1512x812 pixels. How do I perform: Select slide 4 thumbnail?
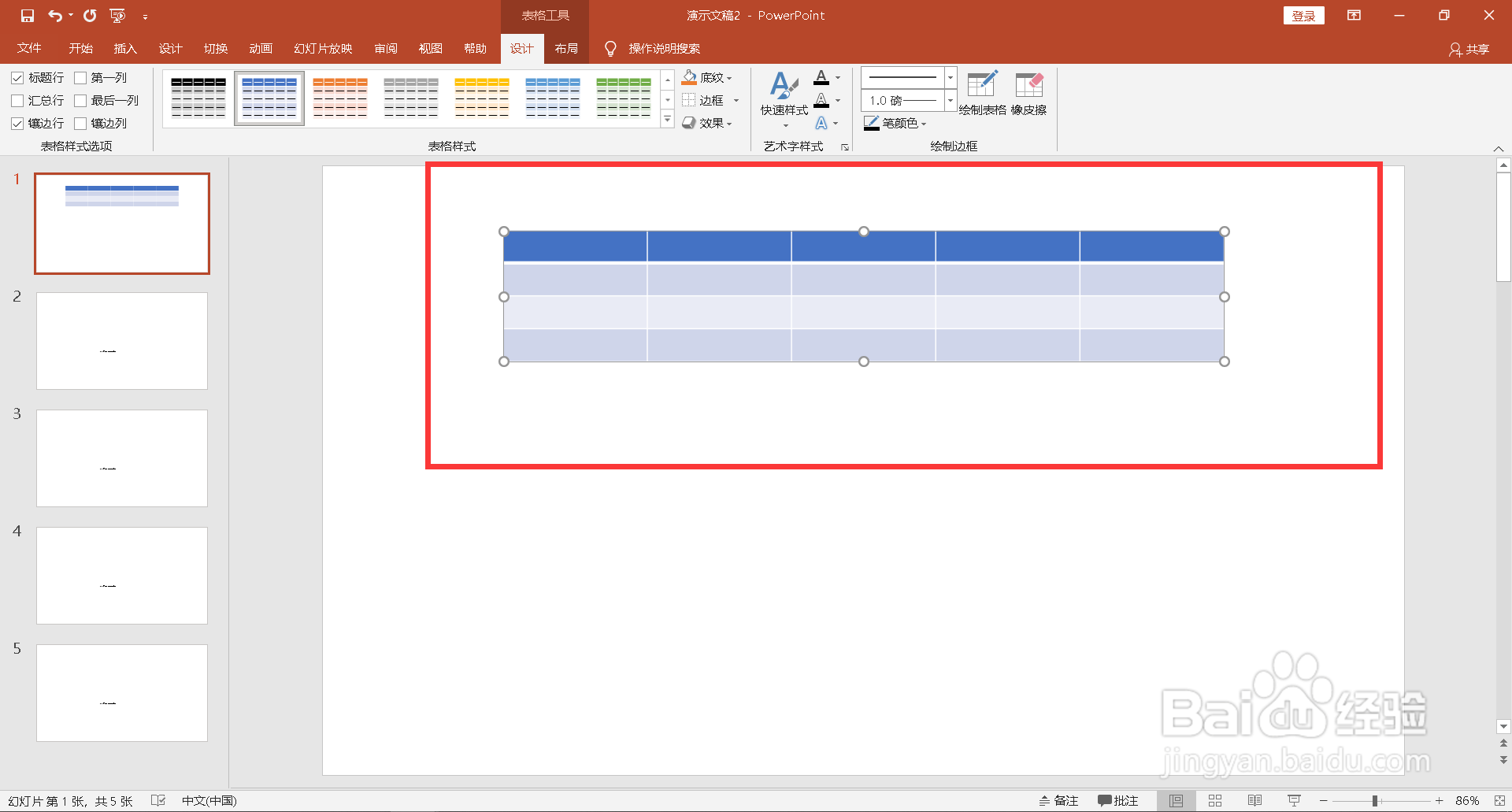point(122,576)
